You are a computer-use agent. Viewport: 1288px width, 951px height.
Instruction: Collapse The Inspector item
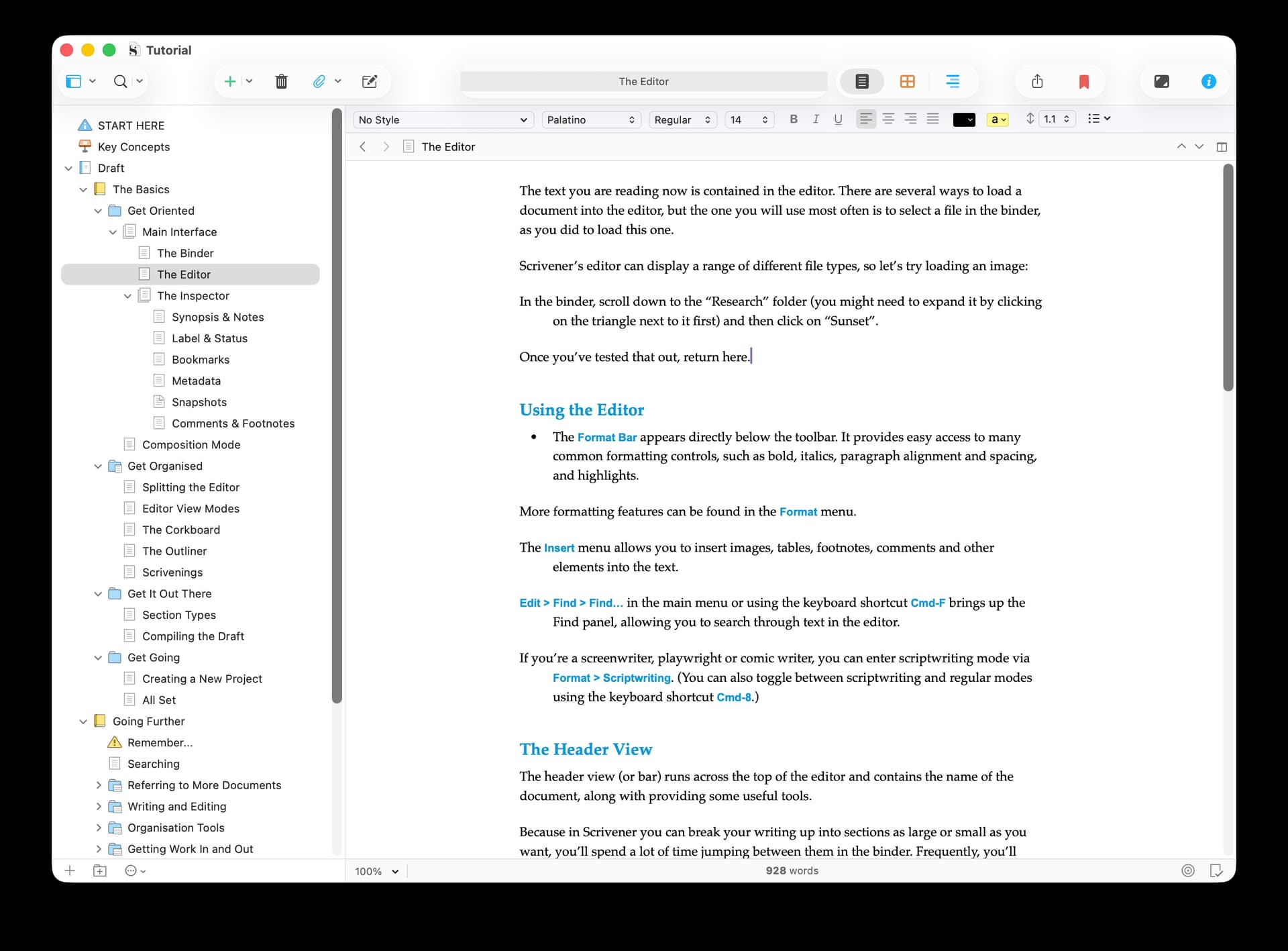coord(127,296)
